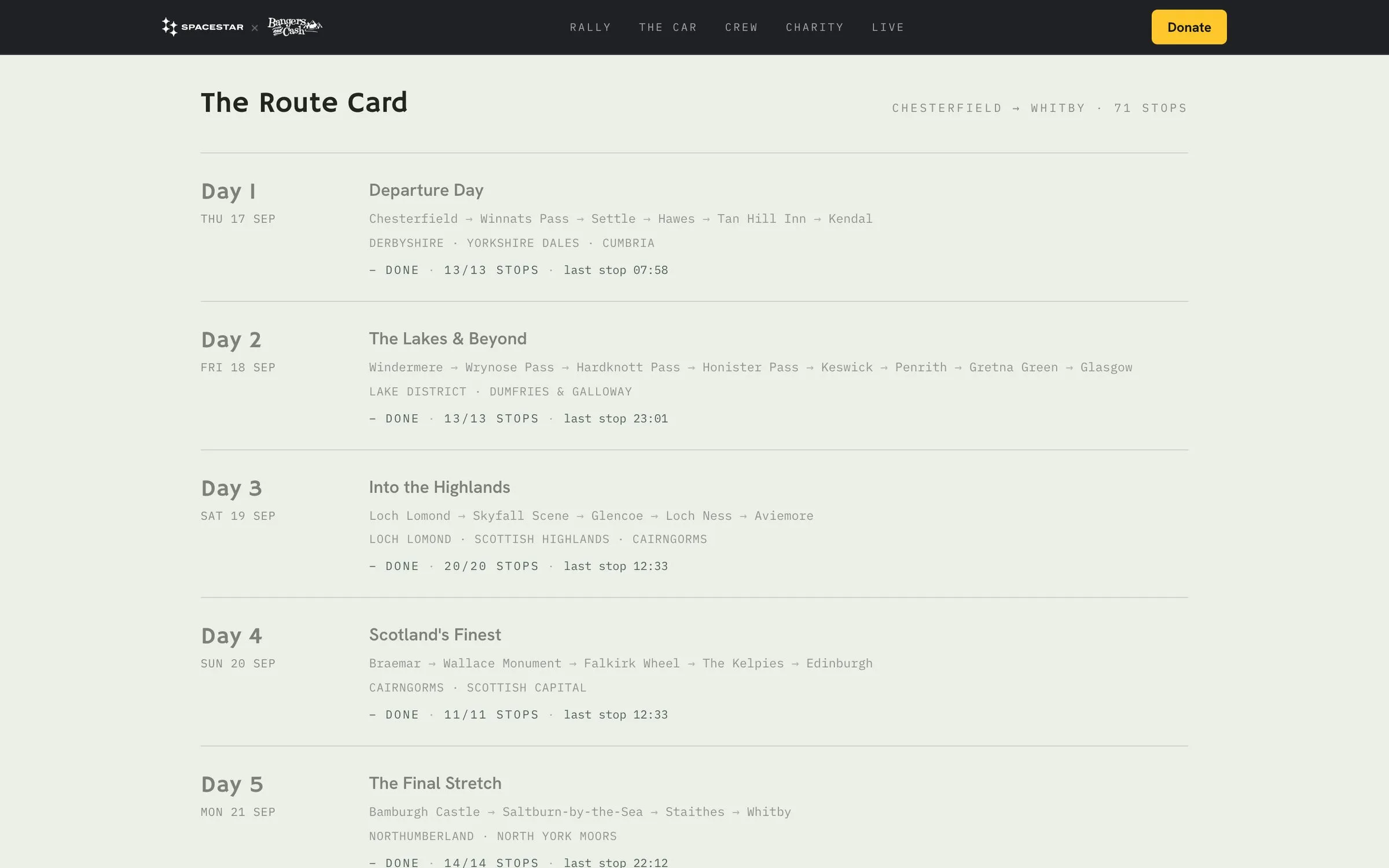Select The Lakes & Beyond title
The height and width of the screenshot is (868, 1389).
[448, 339]
